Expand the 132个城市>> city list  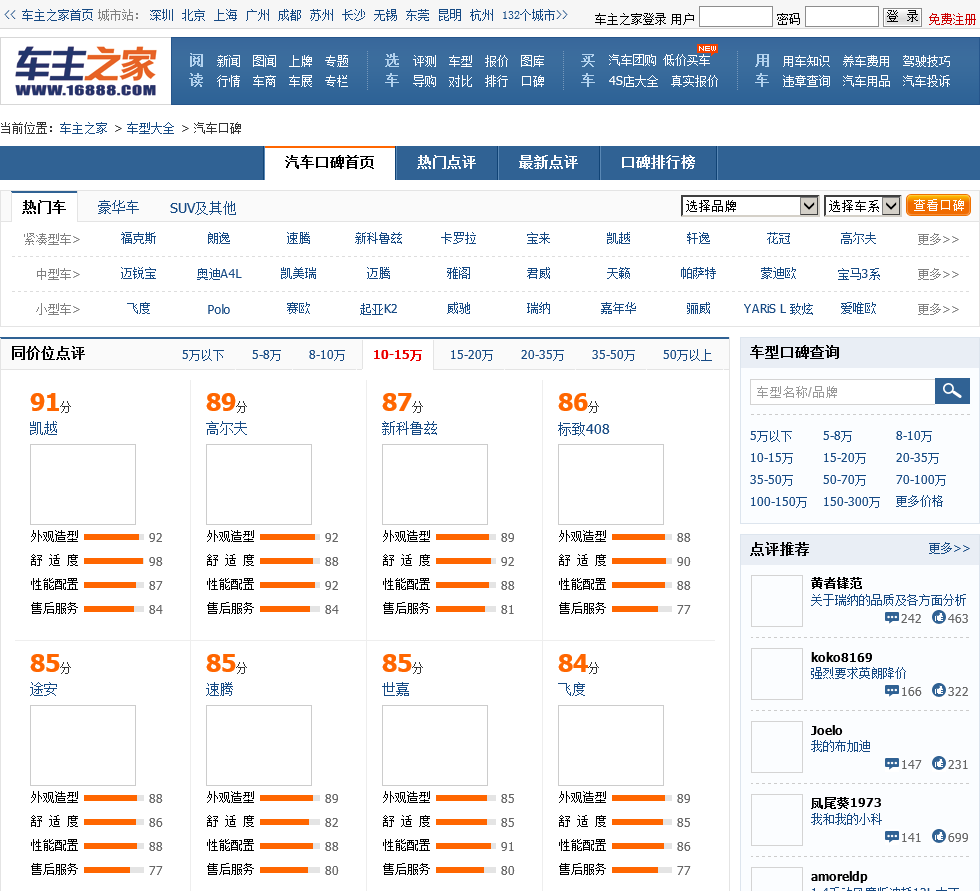tap(535, 15)
